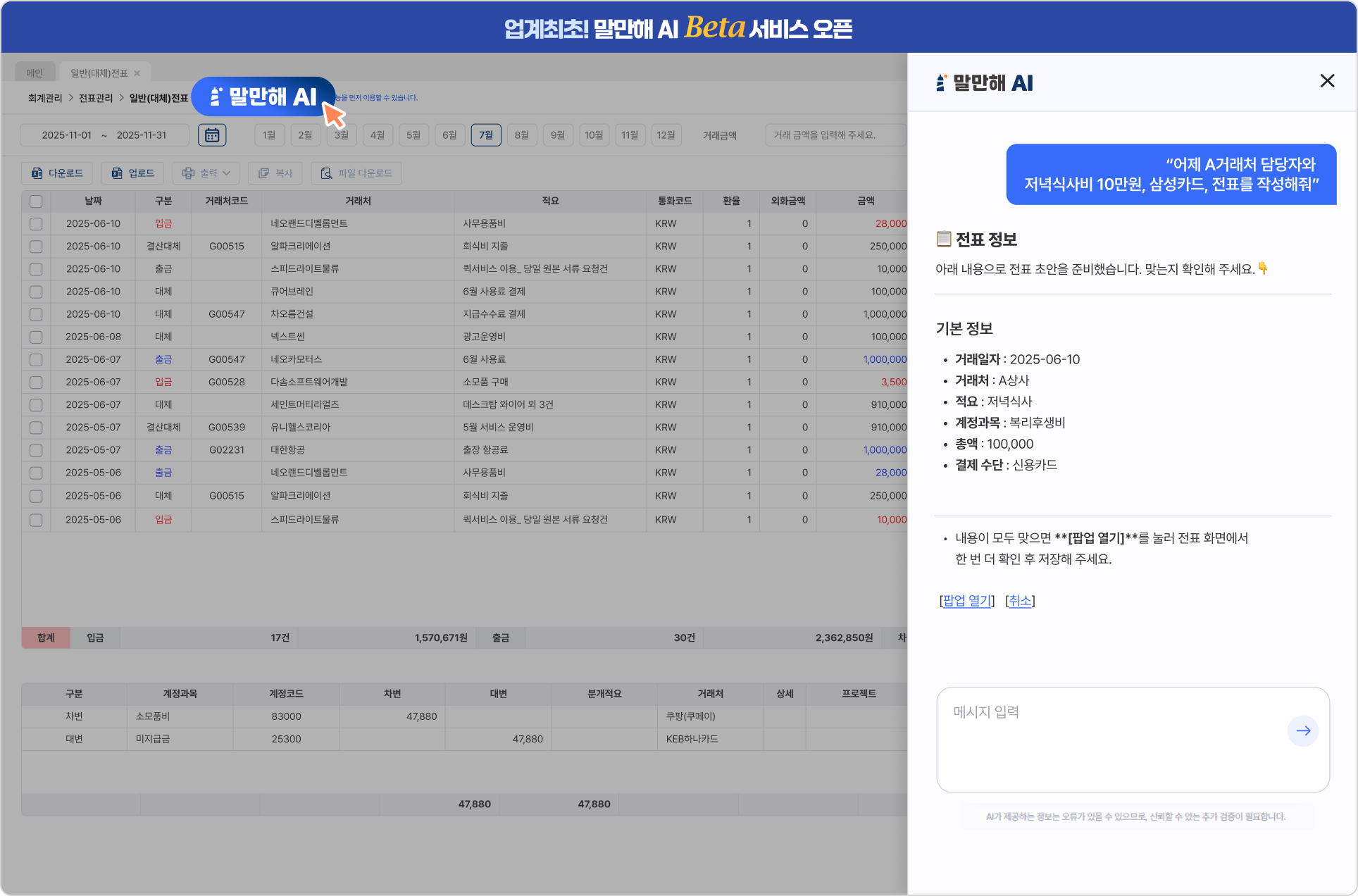This screenshot has height=896, width=1358.
Task: Select the 8월 month button
Action: (x=522, y=135)
